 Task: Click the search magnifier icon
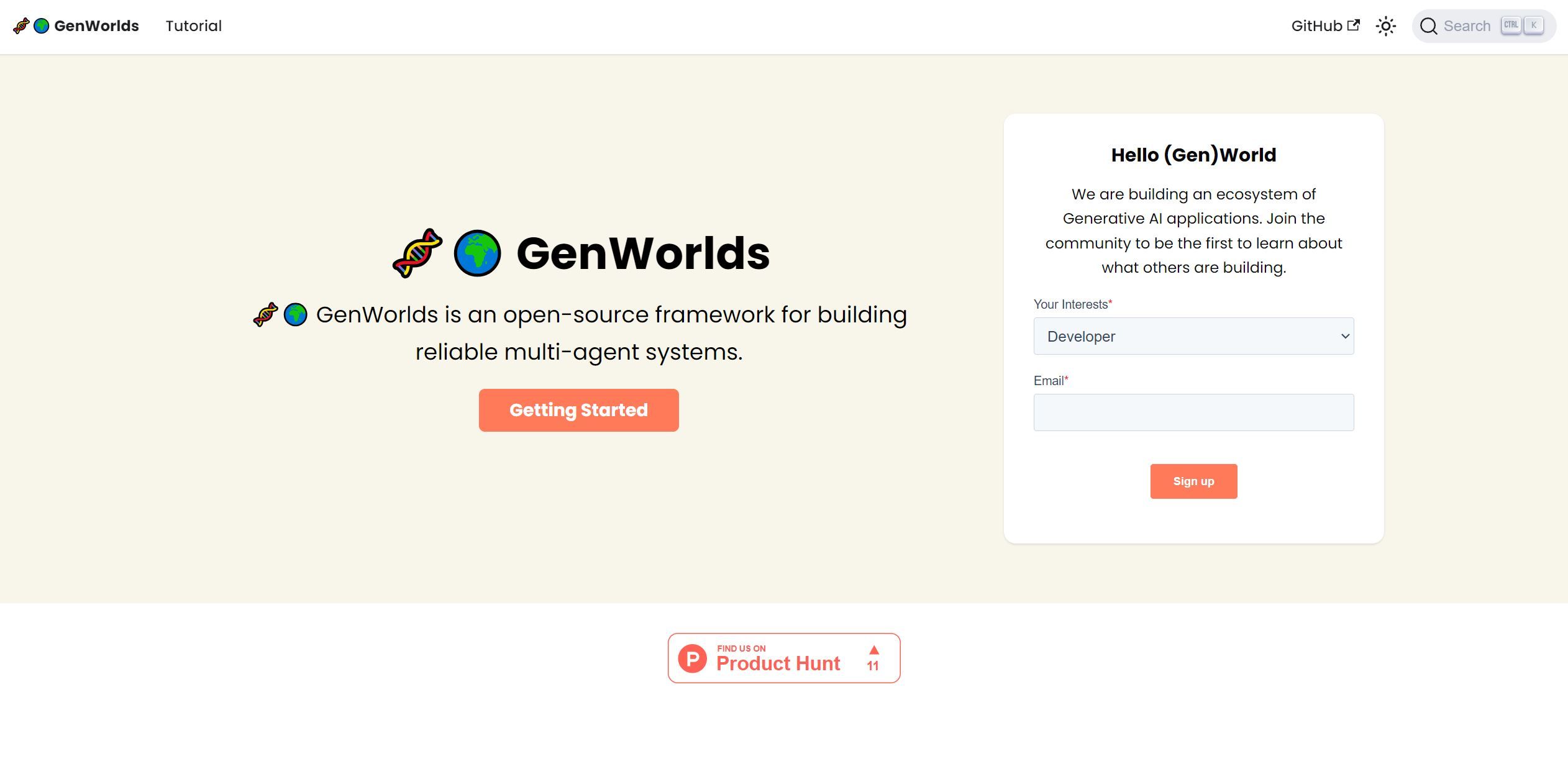tap(1430, 26)
